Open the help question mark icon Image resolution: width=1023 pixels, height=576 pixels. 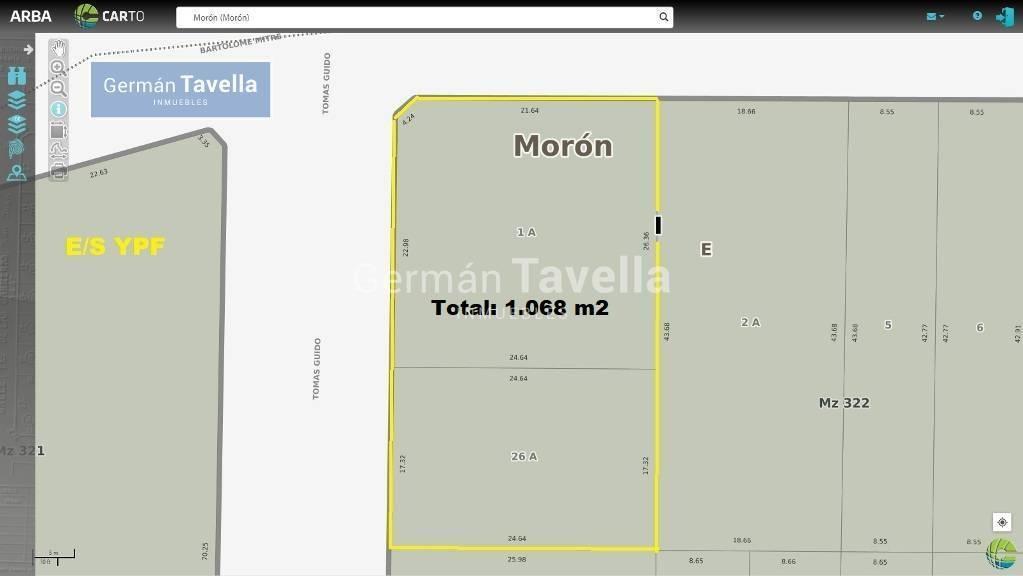[x=977, y=16]
